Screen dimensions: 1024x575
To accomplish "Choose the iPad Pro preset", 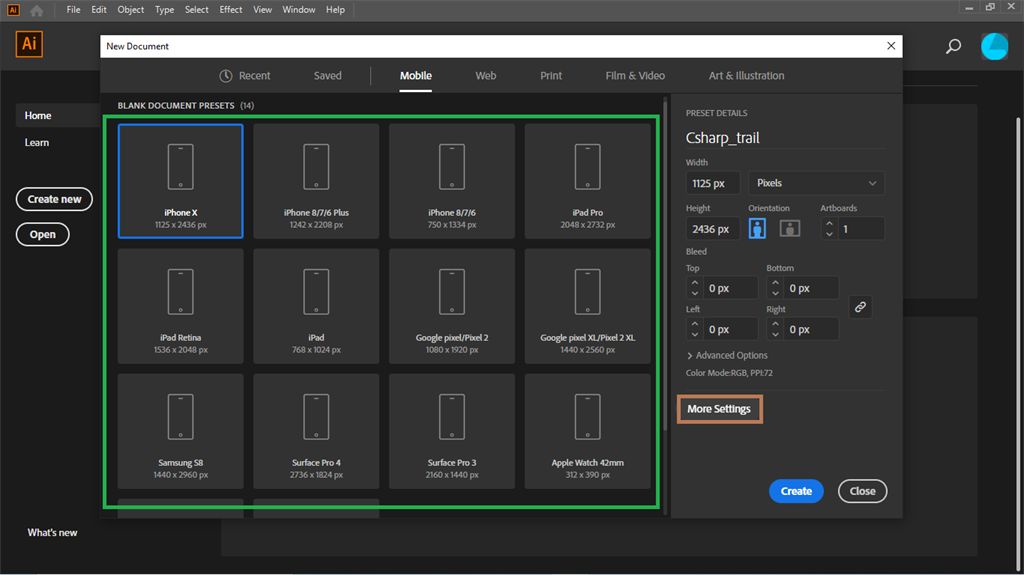I will pos(588,181).
